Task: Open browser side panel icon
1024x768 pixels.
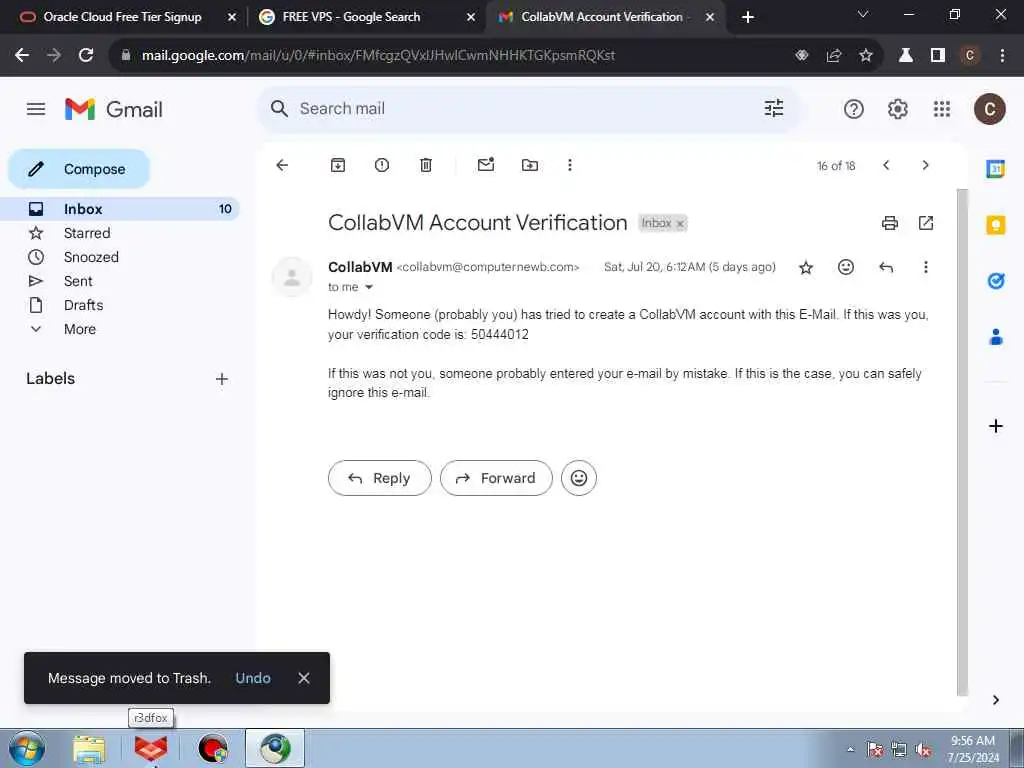Action: 938,56
